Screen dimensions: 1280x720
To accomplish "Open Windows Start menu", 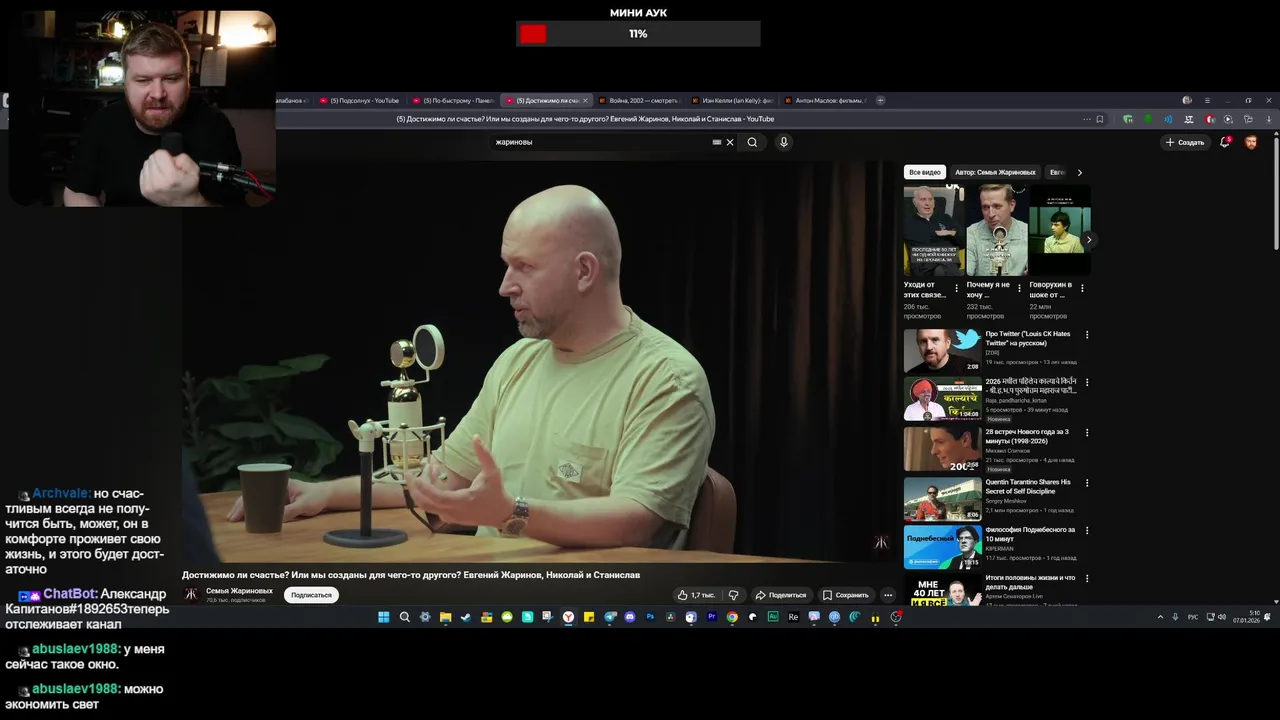I will pyautogui.click(x=383, y=617).
